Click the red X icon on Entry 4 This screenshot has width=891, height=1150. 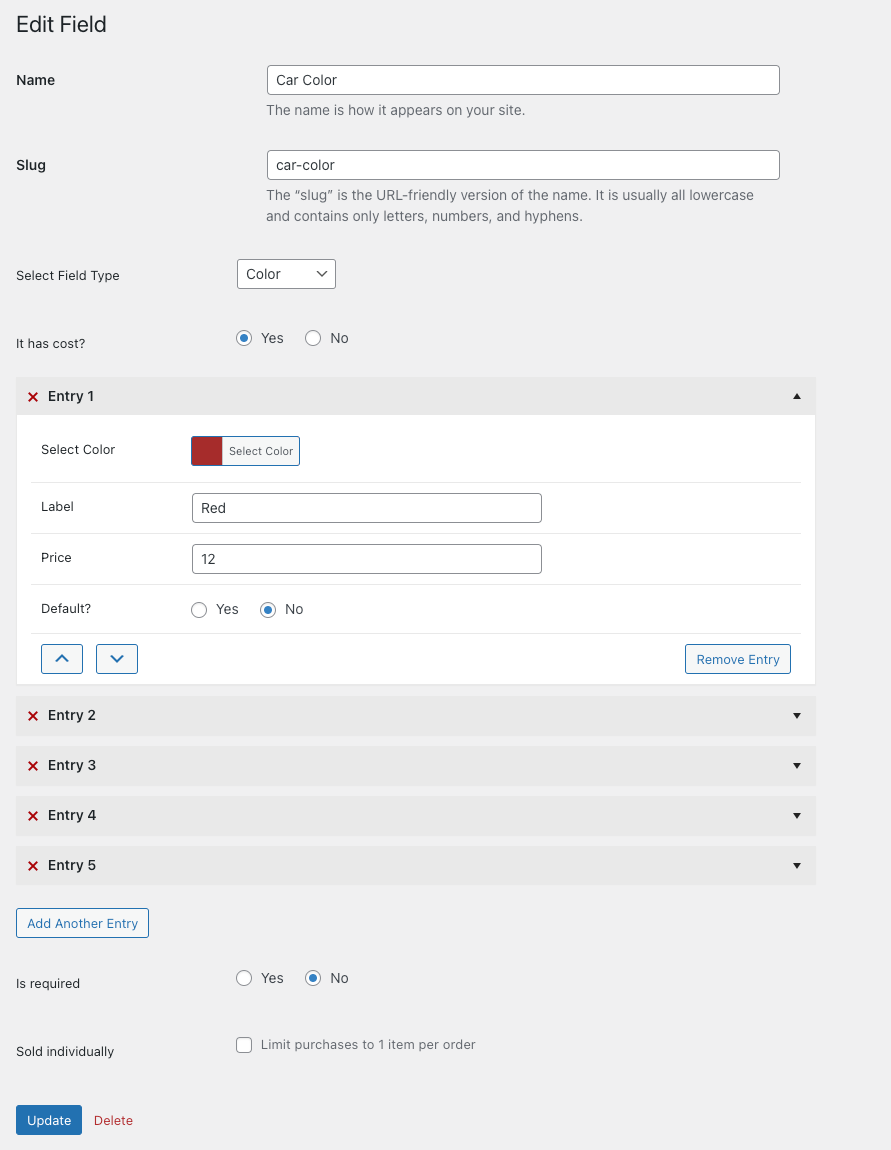pos(33,816)
